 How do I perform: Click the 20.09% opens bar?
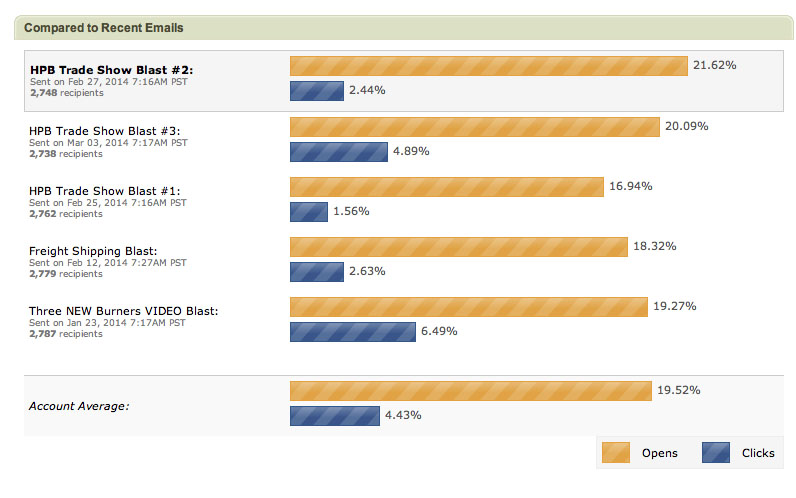474,127
